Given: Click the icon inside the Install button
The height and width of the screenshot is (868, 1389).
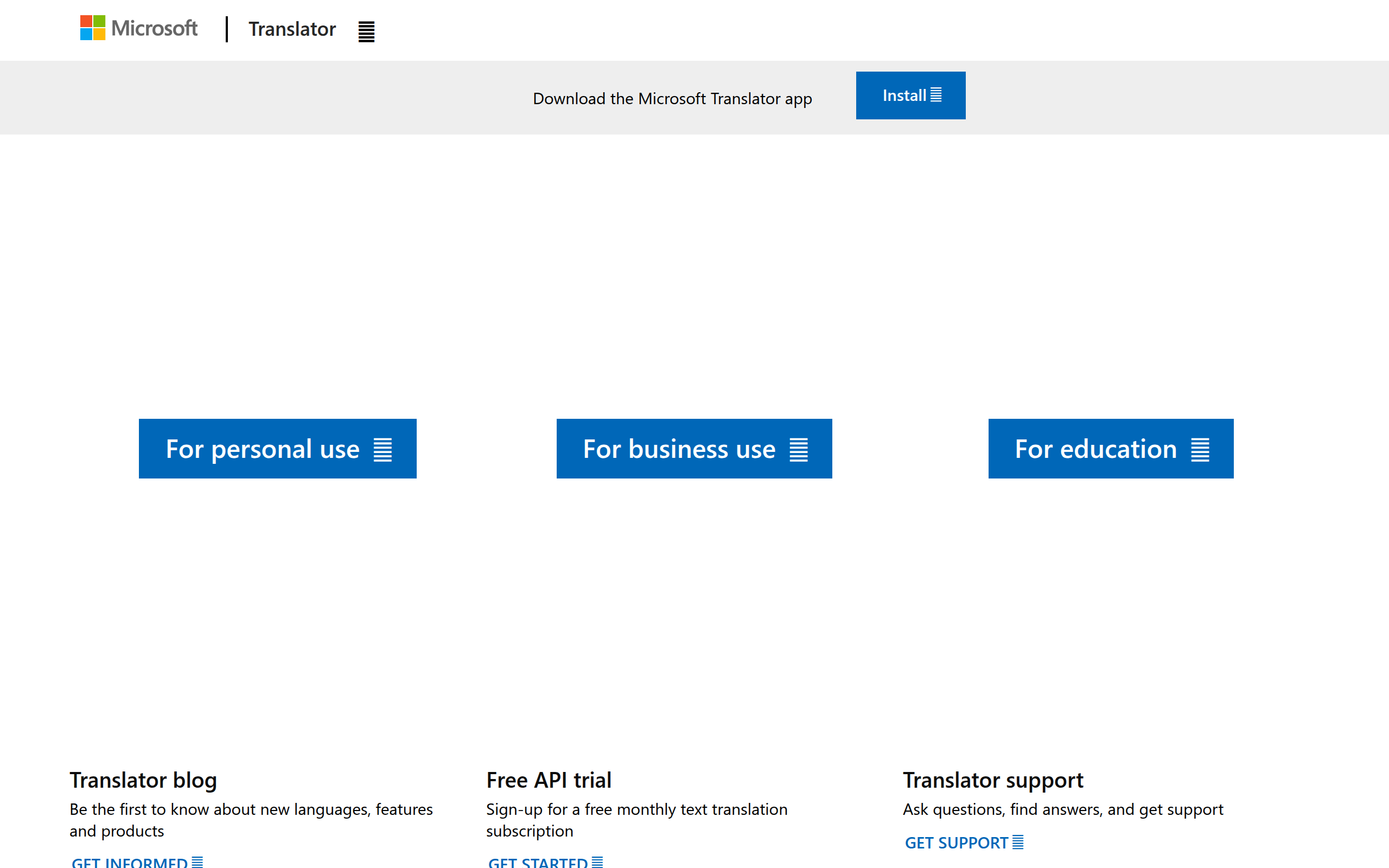Looking at the screenshot, I should click(936, 95).
